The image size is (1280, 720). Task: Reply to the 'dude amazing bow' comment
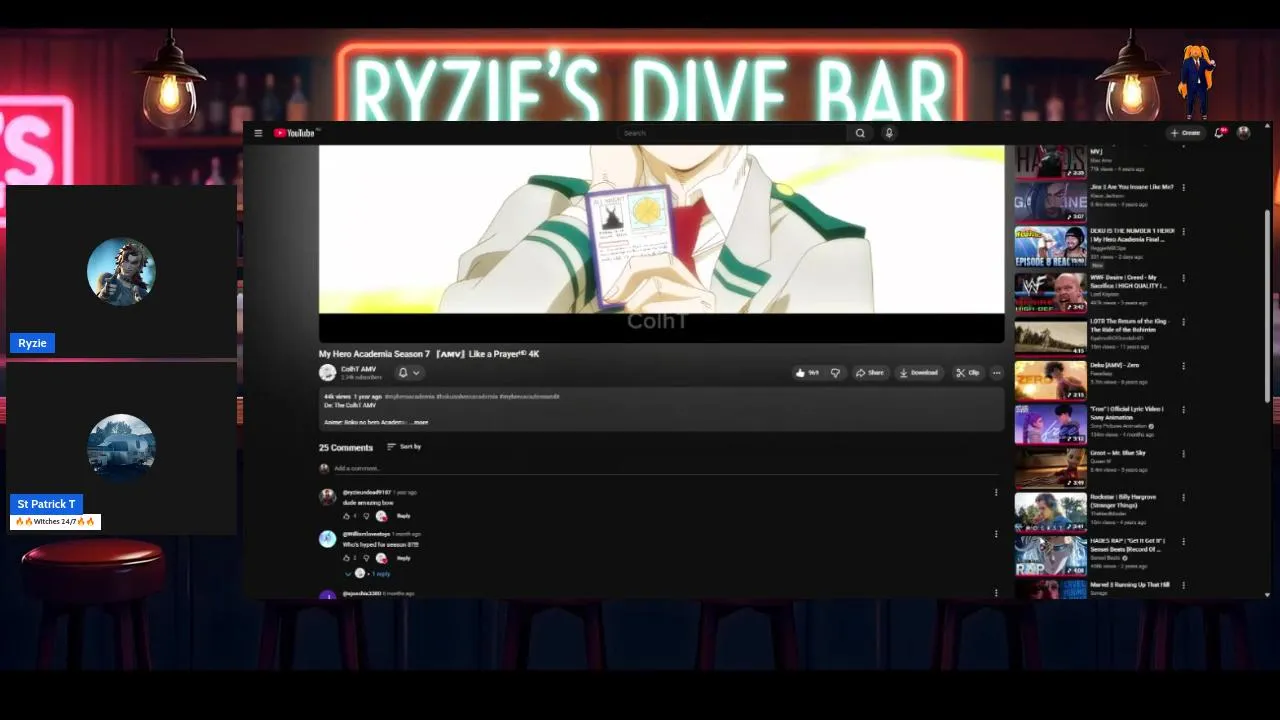coord(404,516)
